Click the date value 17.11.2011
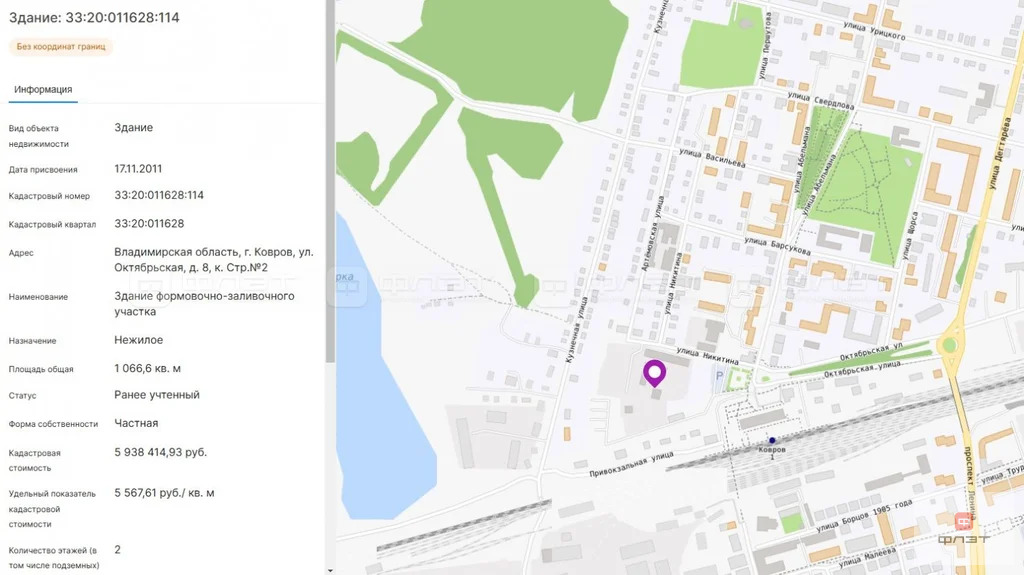The image size is (1024, 575). (138, 168)
